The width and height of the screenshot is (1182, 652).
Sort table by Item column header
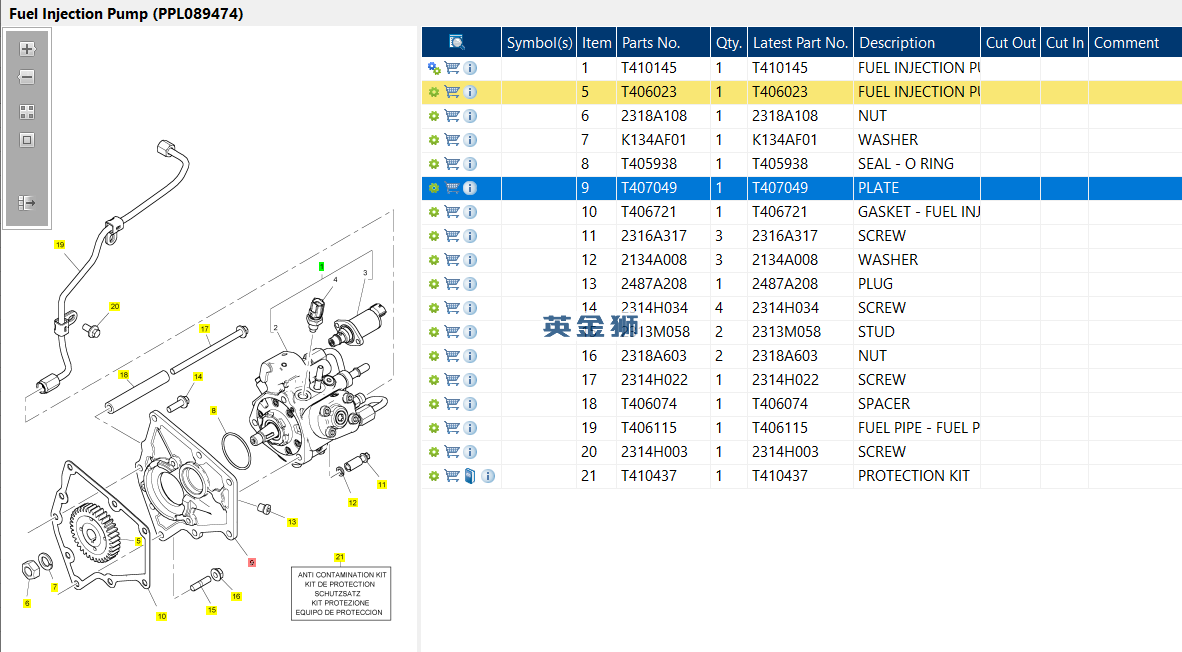pos(596,42)
